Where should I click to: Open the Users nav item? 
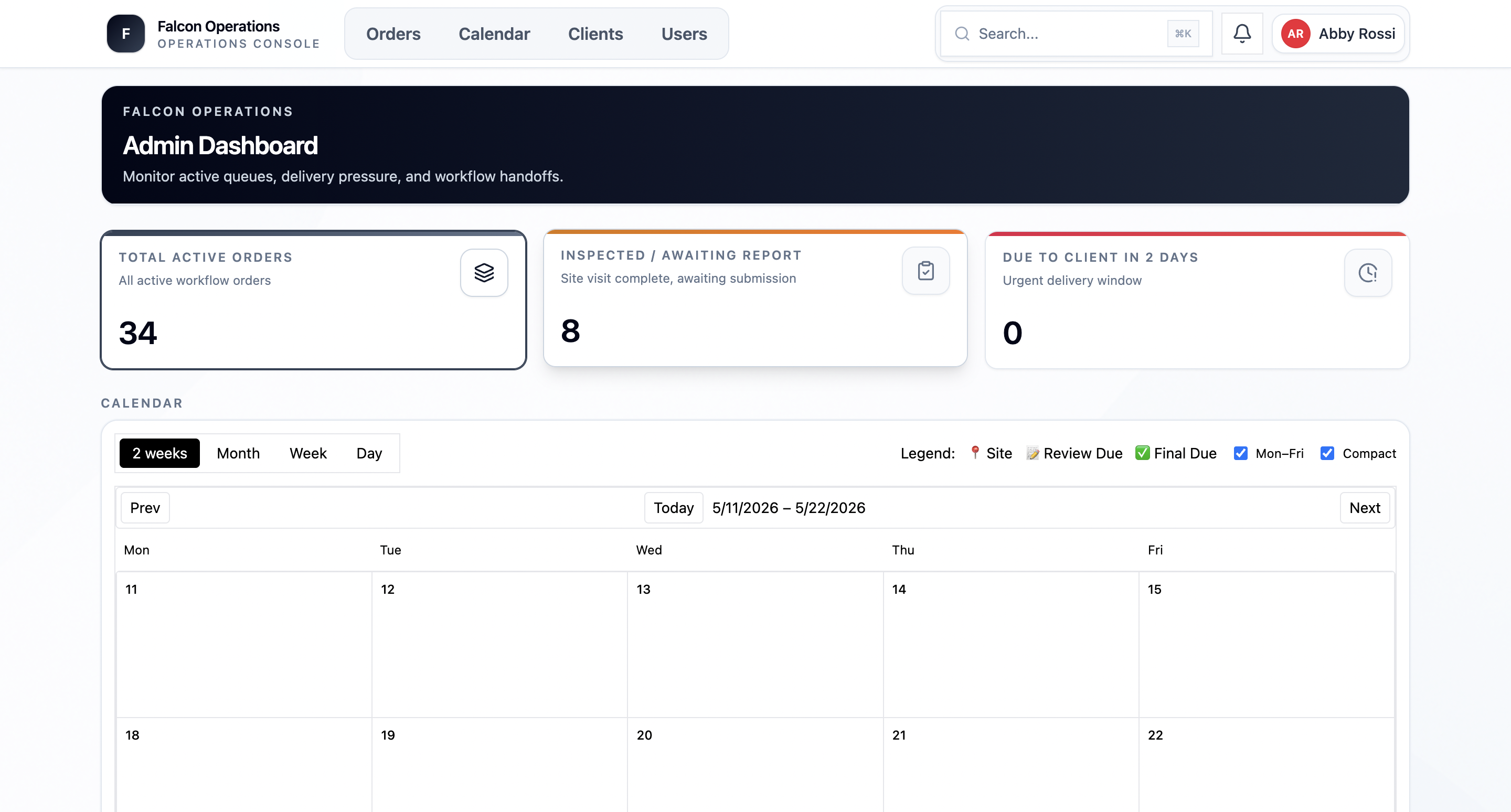point(684,34)
